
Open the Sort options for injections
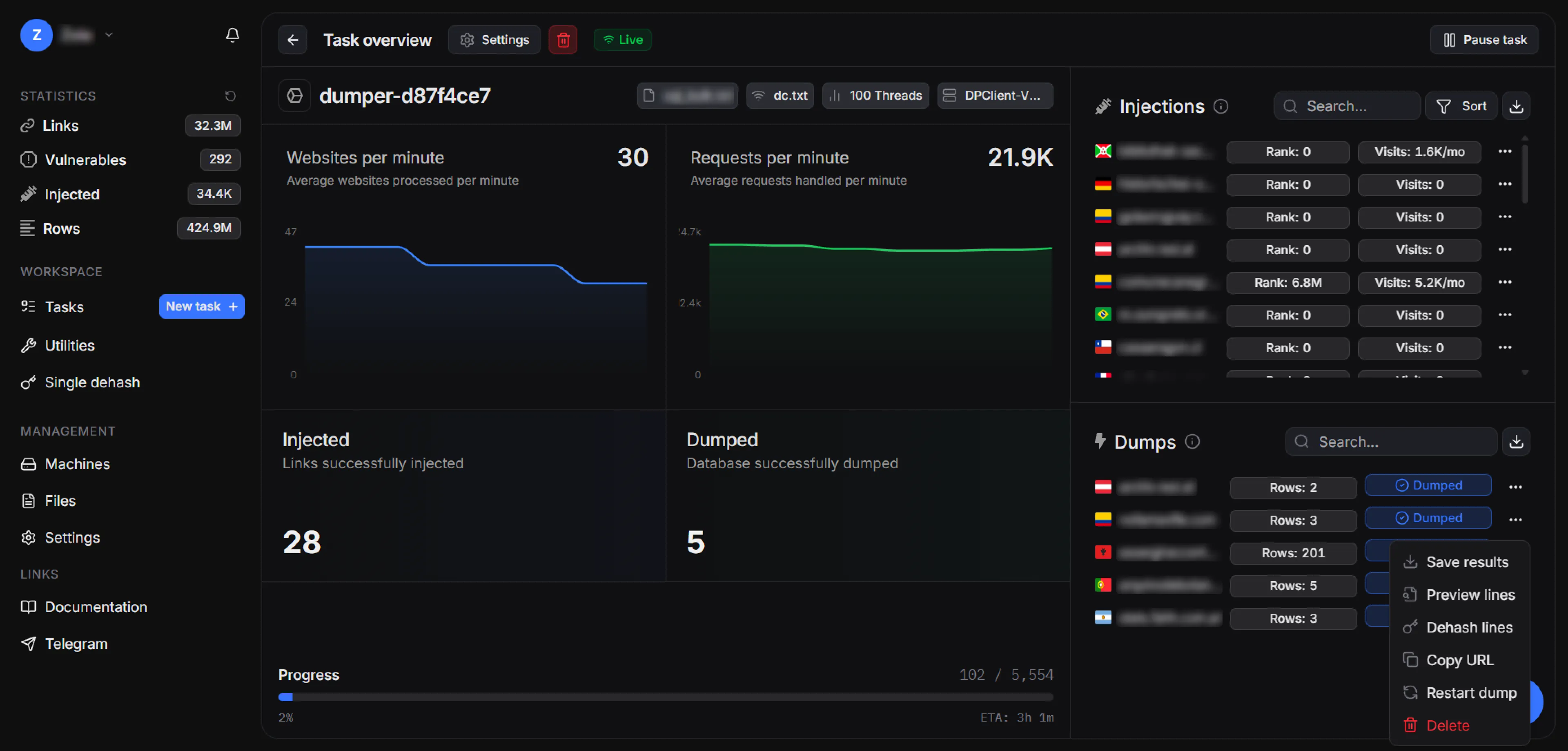tap(1461, 106)
